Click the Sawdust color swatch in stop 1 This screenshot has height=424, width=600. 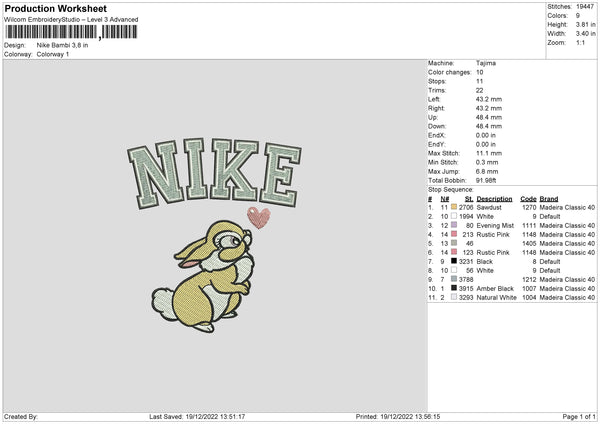click(x=454, y=207)
